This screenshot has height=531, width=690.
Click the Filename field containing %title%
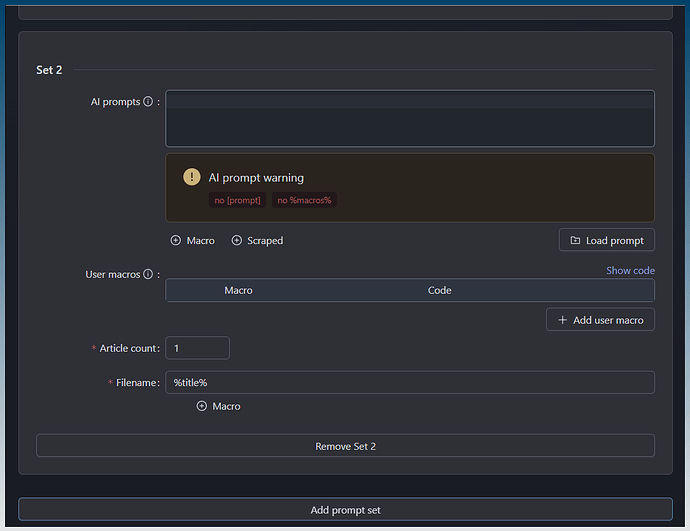tap(410, 382)
